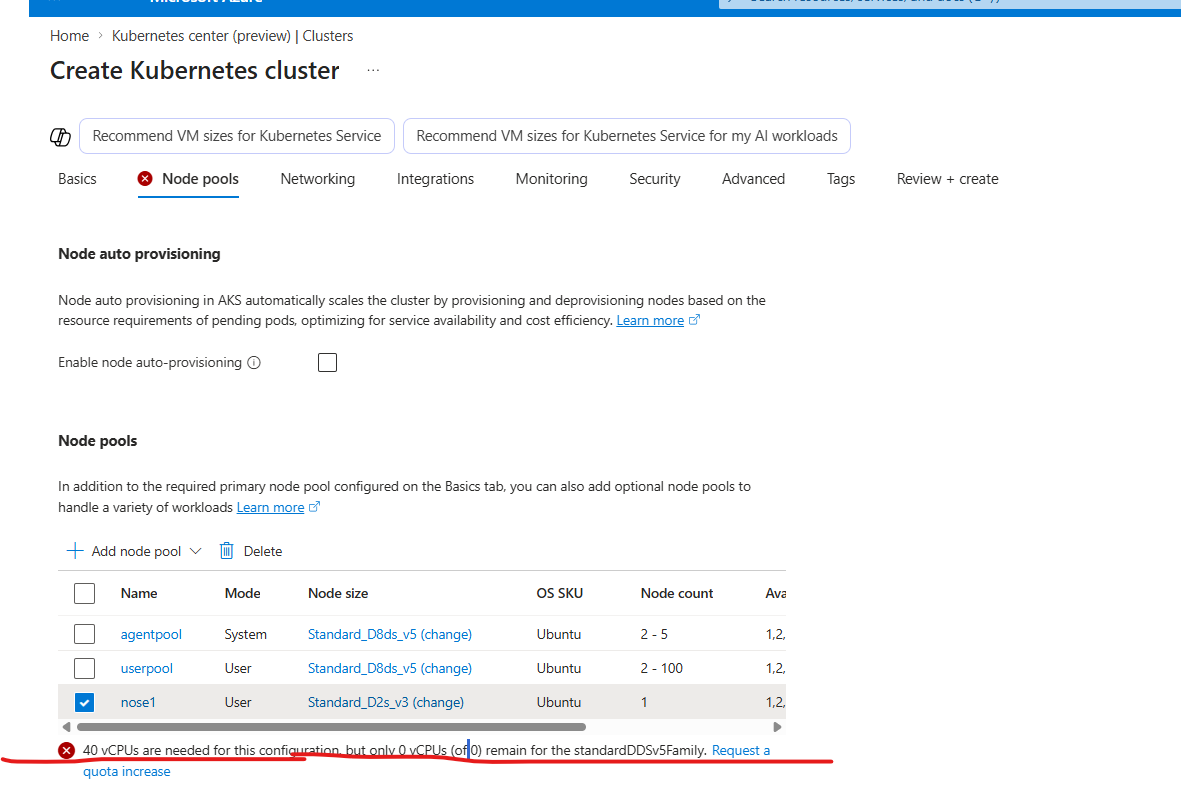Image resolution: width=1181 pixels, height=802 pixels.
Task: Open the Review + create tab
Action: [x=948, y=179]
